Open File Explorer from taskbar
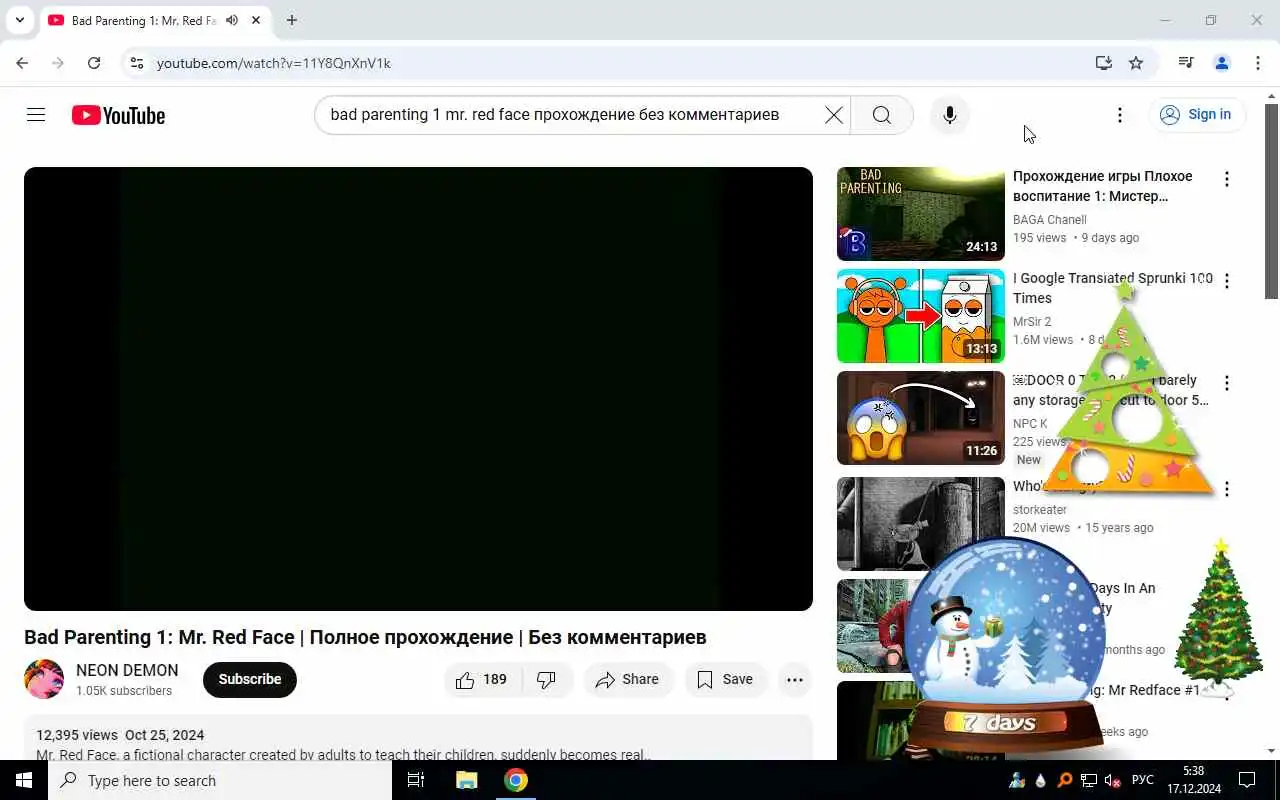Viewport: 1280px width, 800px height. tap(466, 780)
